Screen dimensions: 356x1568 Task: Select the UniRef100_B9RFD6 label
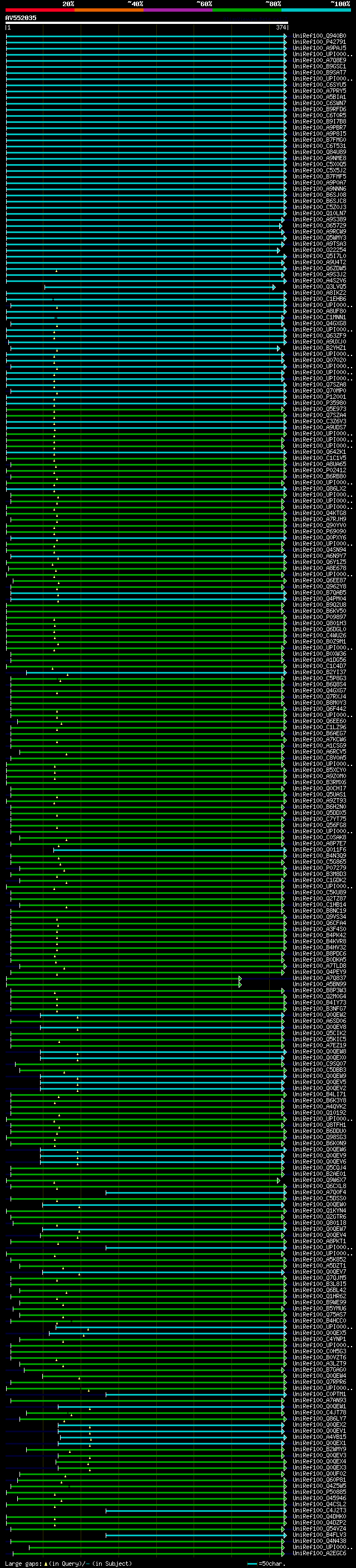(319, 110)
